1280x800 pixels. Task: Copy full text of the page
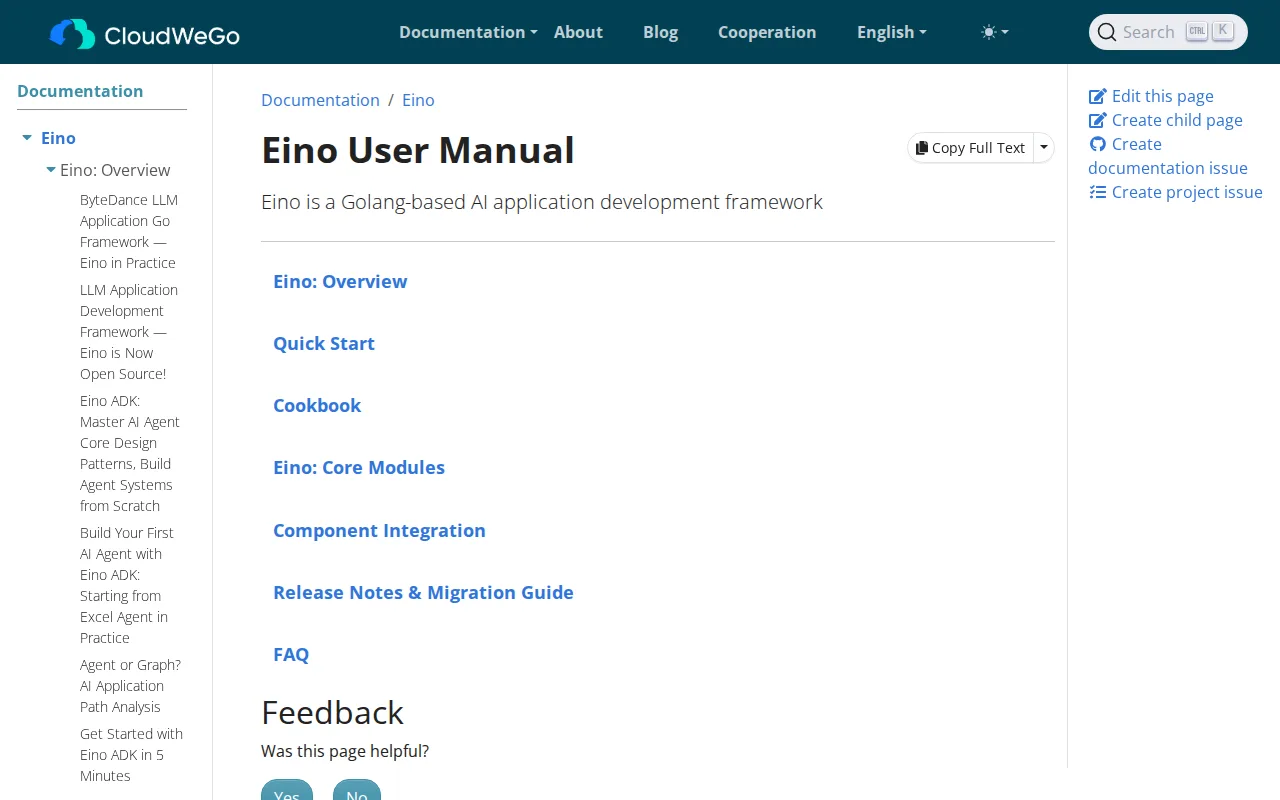970,148
